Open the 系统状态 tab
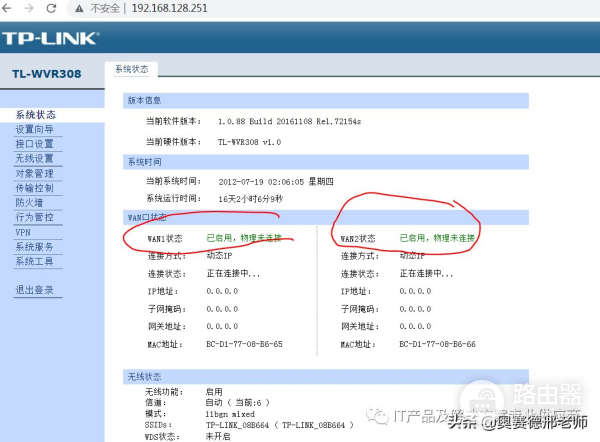600x442 pixels. tap(132, 69)
